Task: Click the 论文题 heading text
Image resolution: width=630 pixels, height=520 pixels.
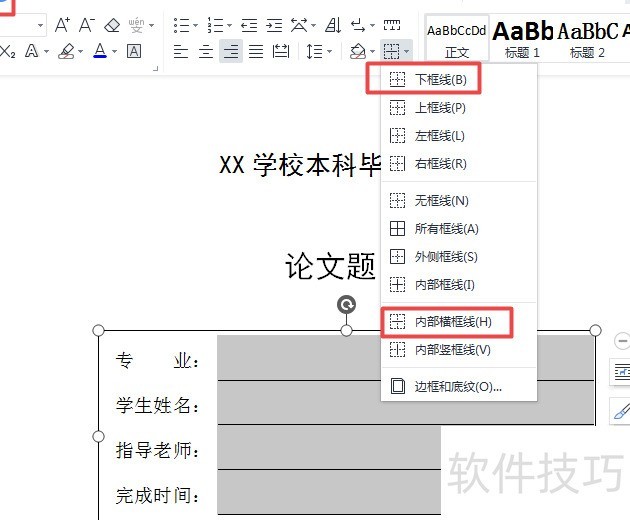Action: point(330,266)
